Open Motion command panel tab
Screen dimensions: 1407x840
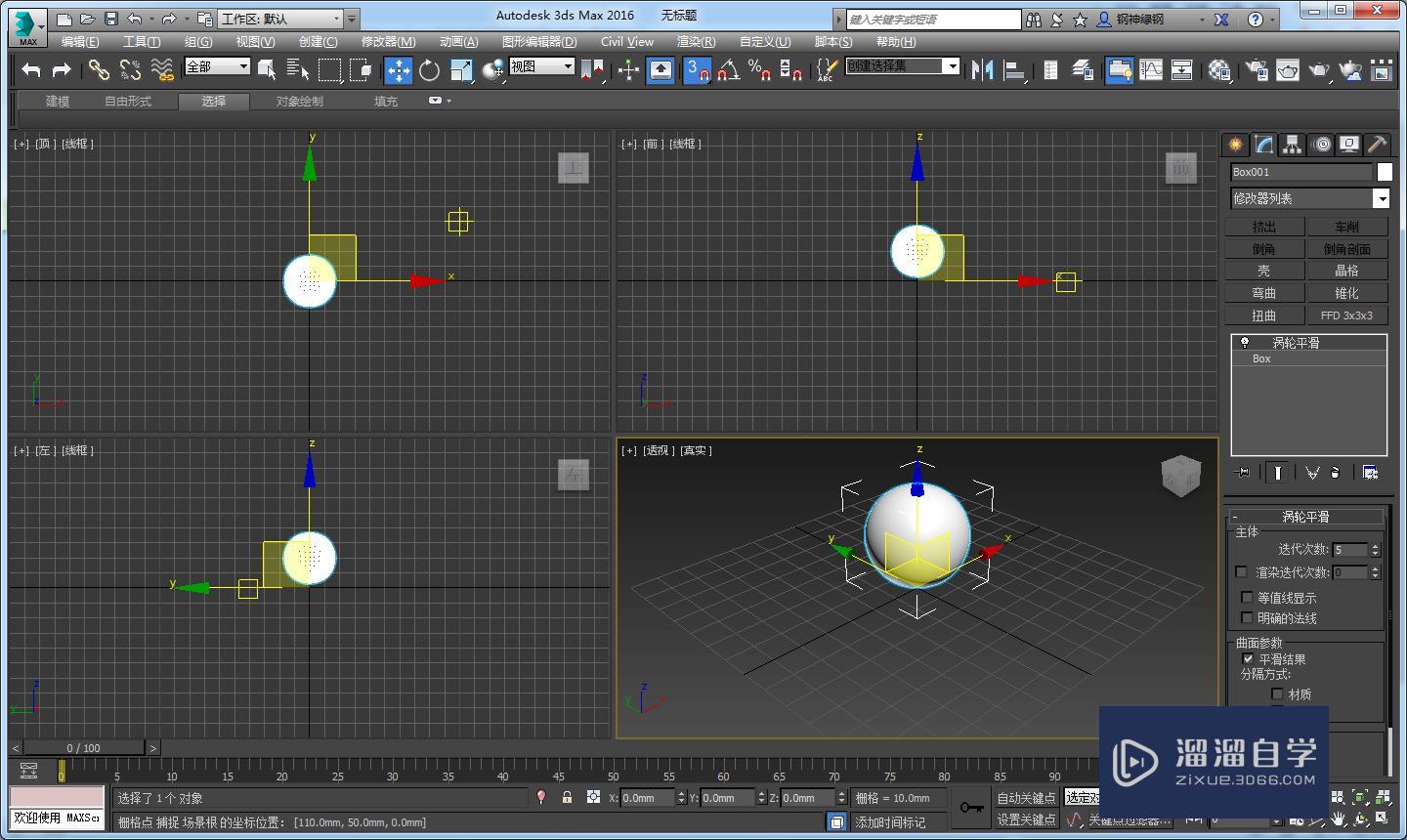coord(1321,145)
